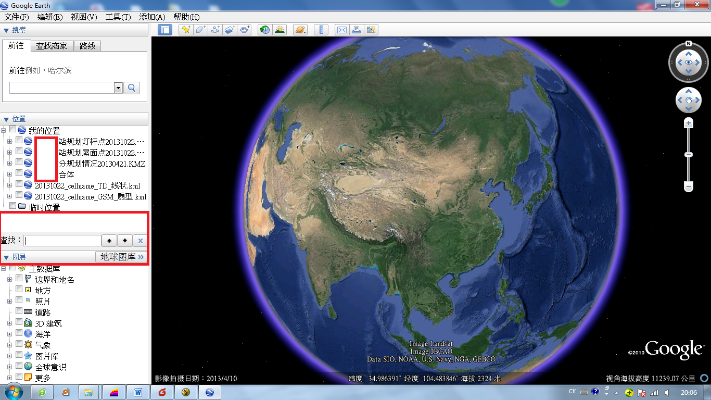Toggle the sidebar show/hide toolbar icon
Viewport: 711px width, 400px height.
[165, 30]
